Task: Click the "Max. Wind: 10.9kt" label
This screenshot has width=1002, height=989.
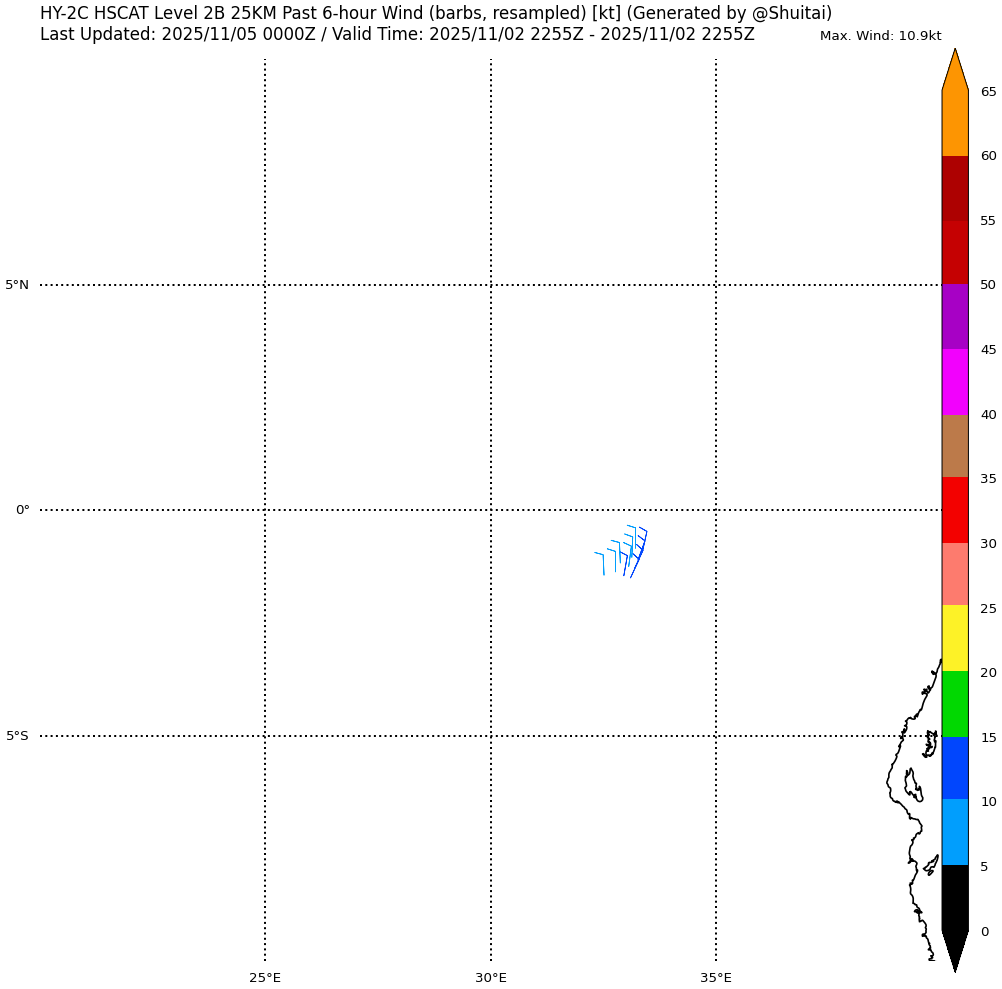Action: (x=880, y=36)
